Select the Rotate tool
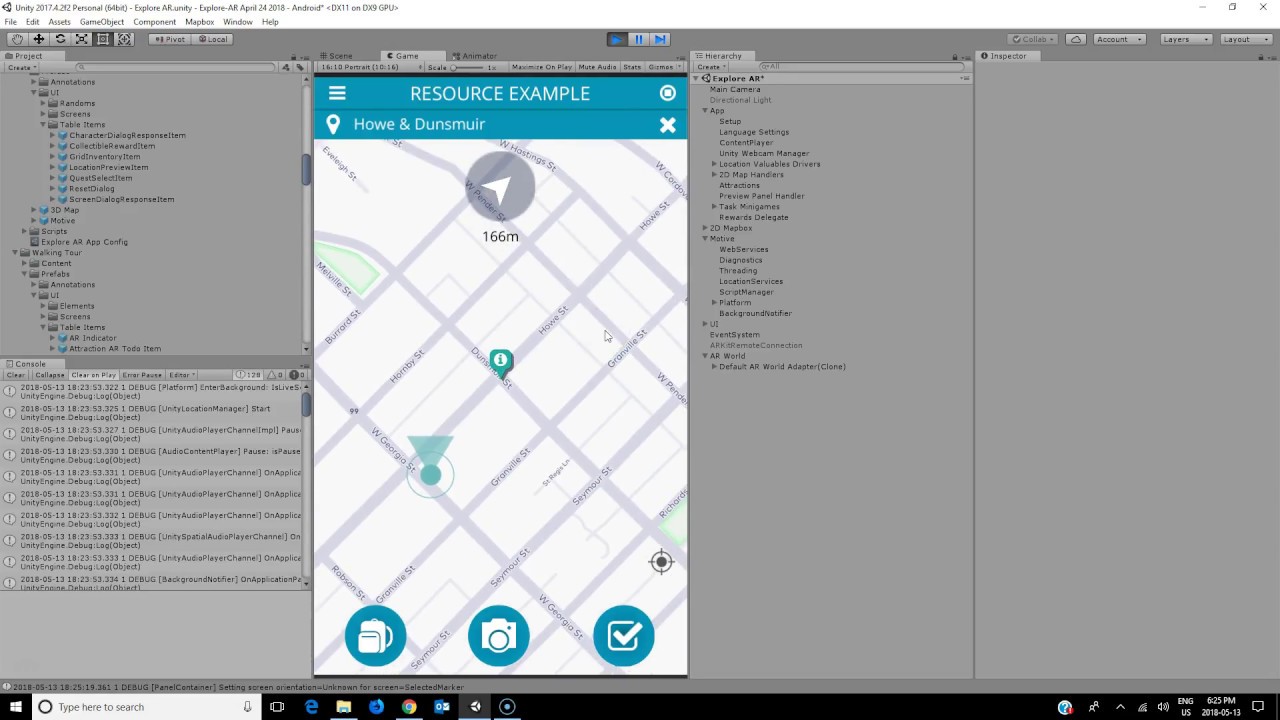 61,38
